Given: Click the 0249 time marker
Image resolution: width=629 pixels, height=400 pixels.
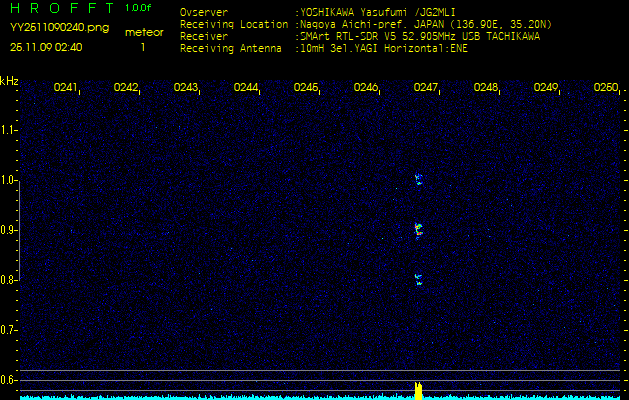Looking at the screenshot, I should pos(546,87).
